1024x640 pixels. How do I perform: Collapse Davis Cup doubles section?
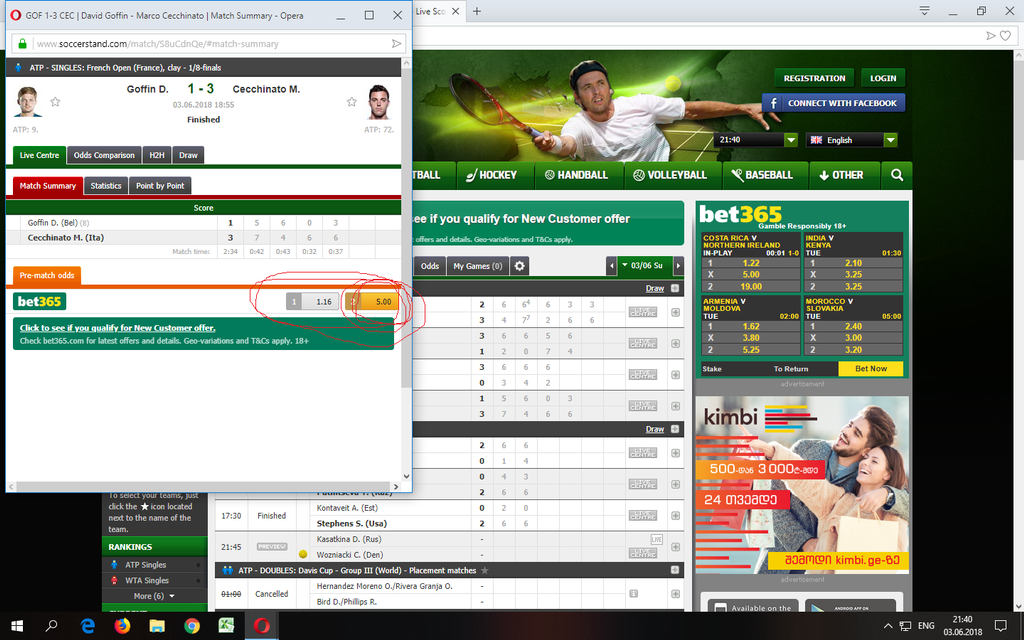pyautogui.click(x=675, y=570)
